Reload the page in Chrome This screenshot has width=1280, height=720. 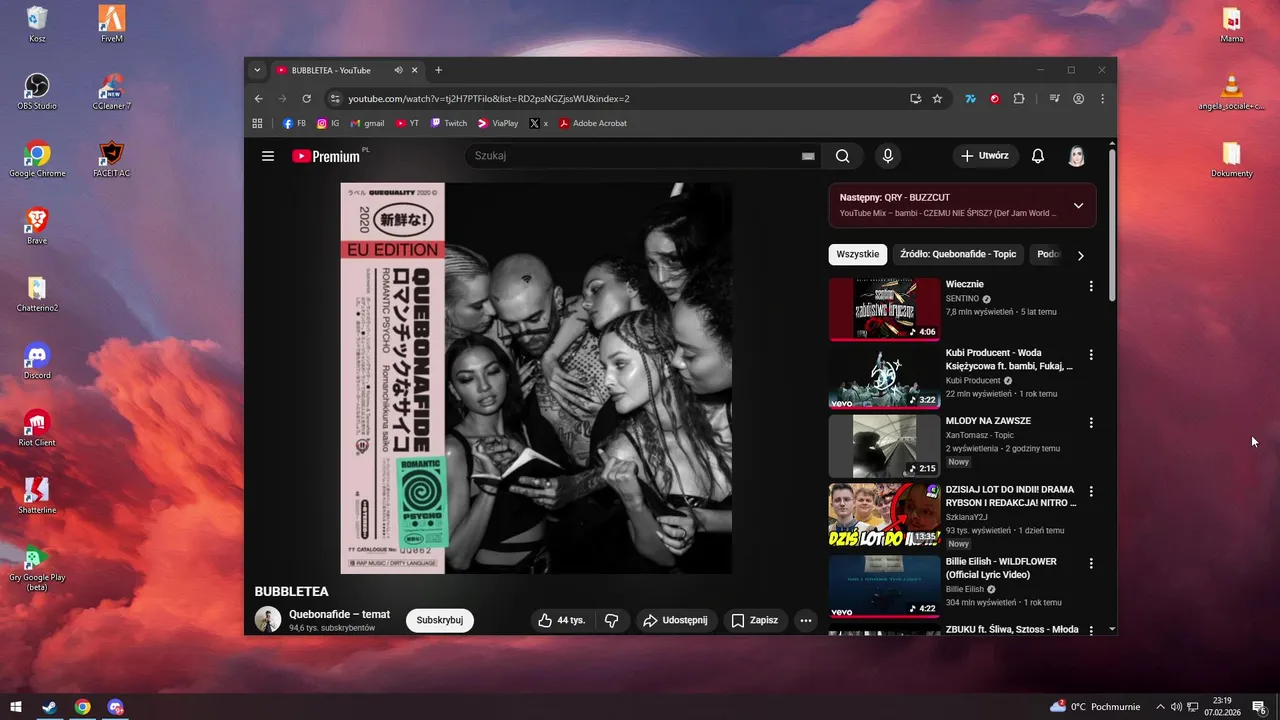coord(307,99)
